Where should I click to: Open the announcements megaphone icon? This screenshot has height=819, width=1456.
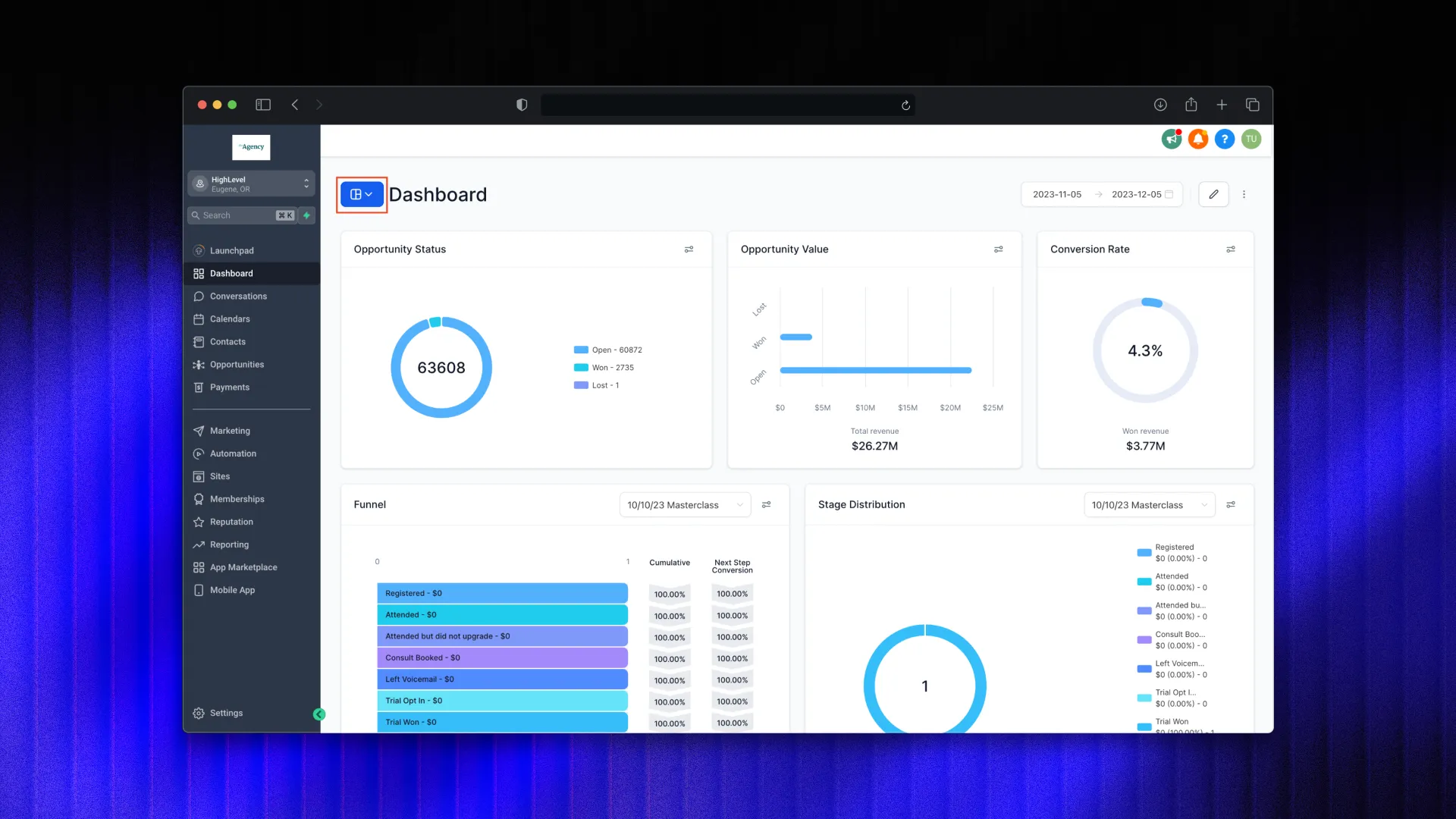(1171, 140)
